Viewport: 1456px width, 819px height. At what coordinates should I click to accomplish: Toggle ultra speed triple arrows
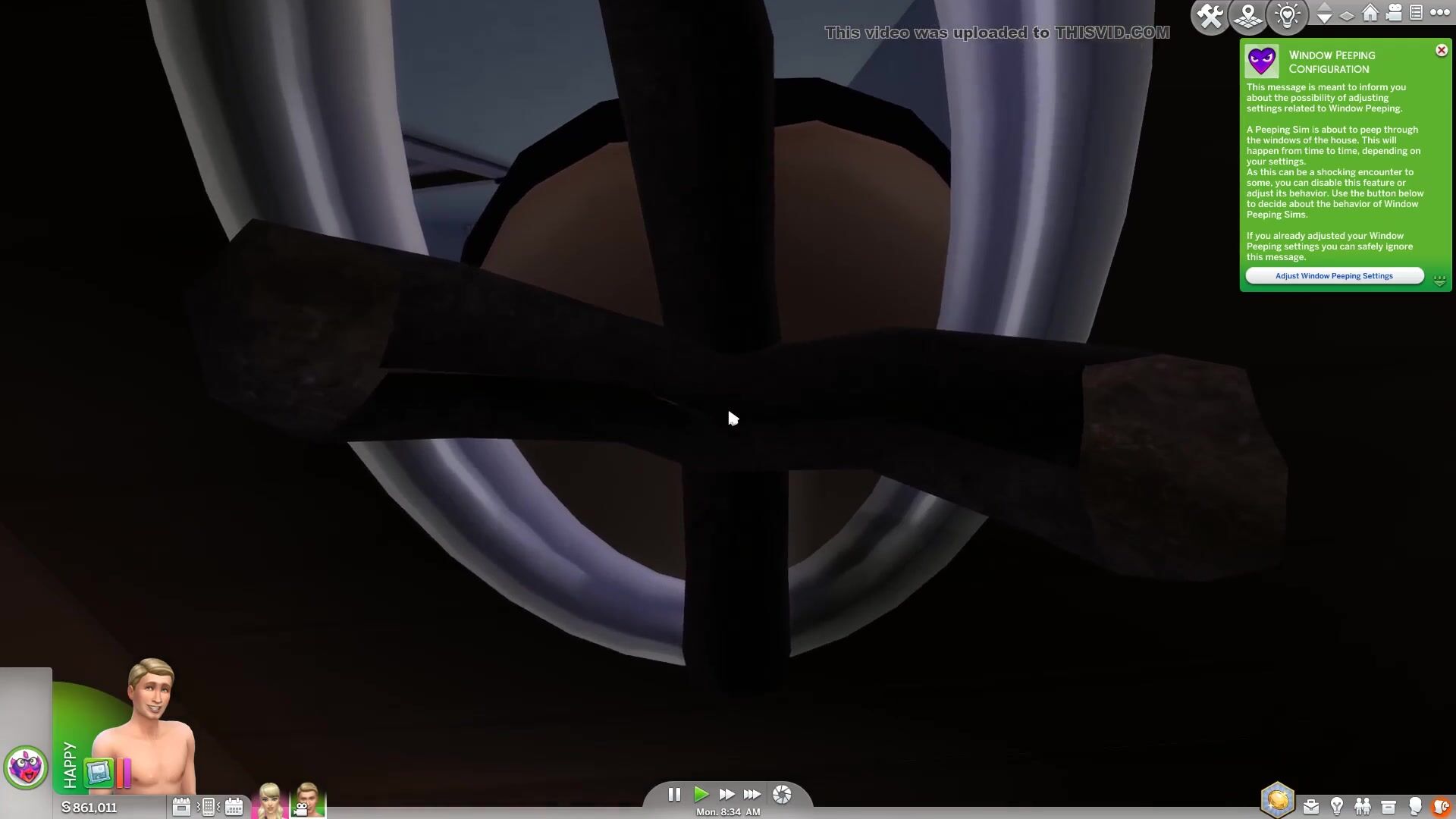click(x=752, y=794)
